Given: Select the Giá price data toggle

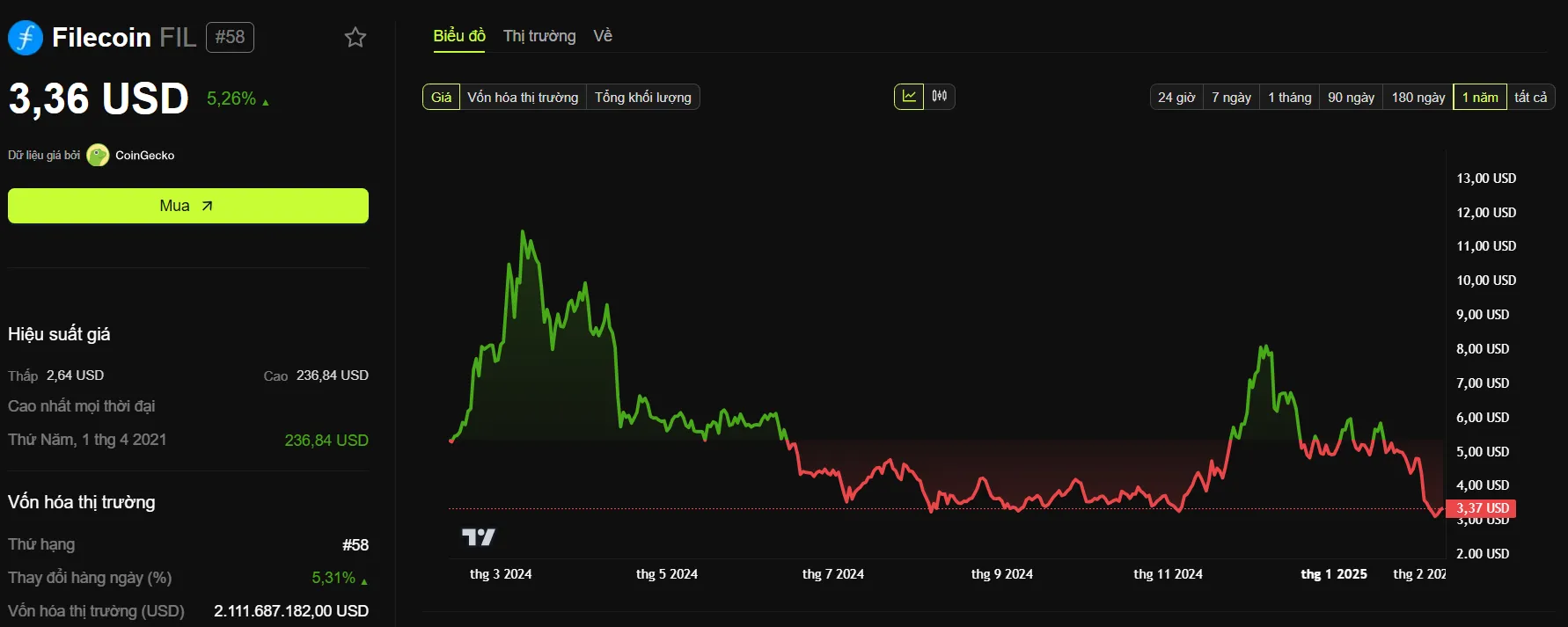Looking at the screenshot, I should [x=442, y=97].
